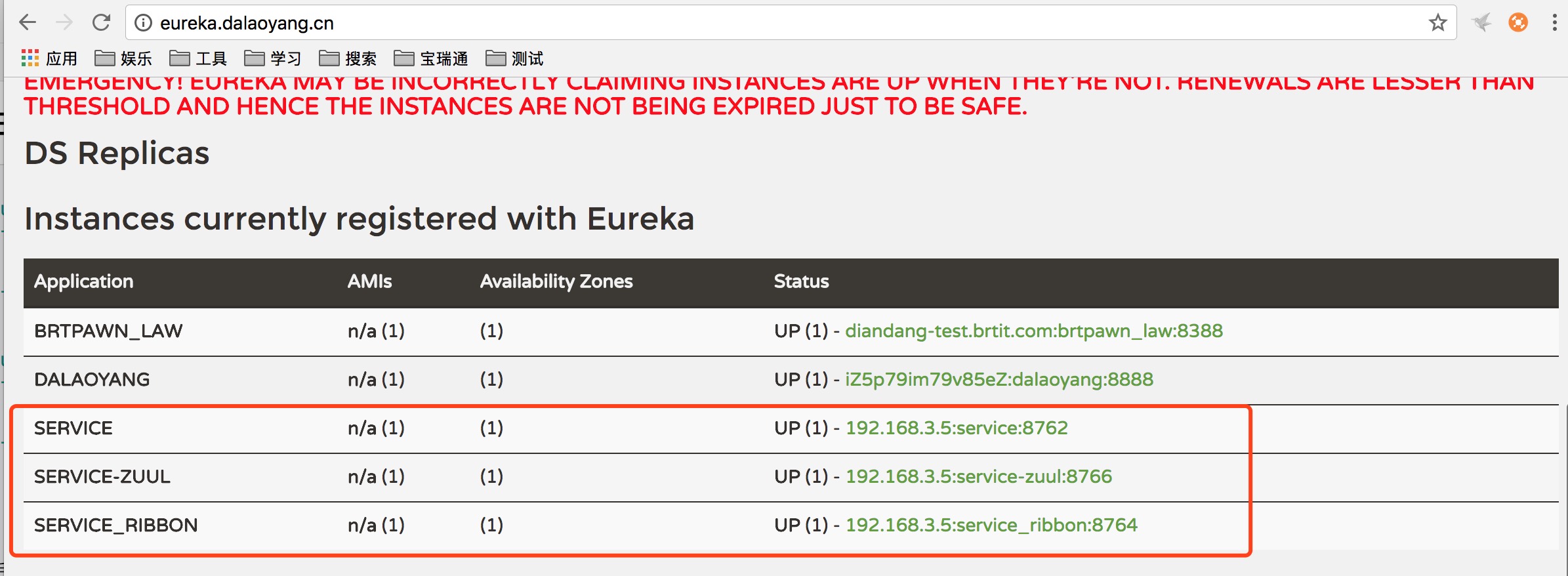The image size is (1568, 576).
Task: Bookmark this page with the star
Action: point(1437,23)
